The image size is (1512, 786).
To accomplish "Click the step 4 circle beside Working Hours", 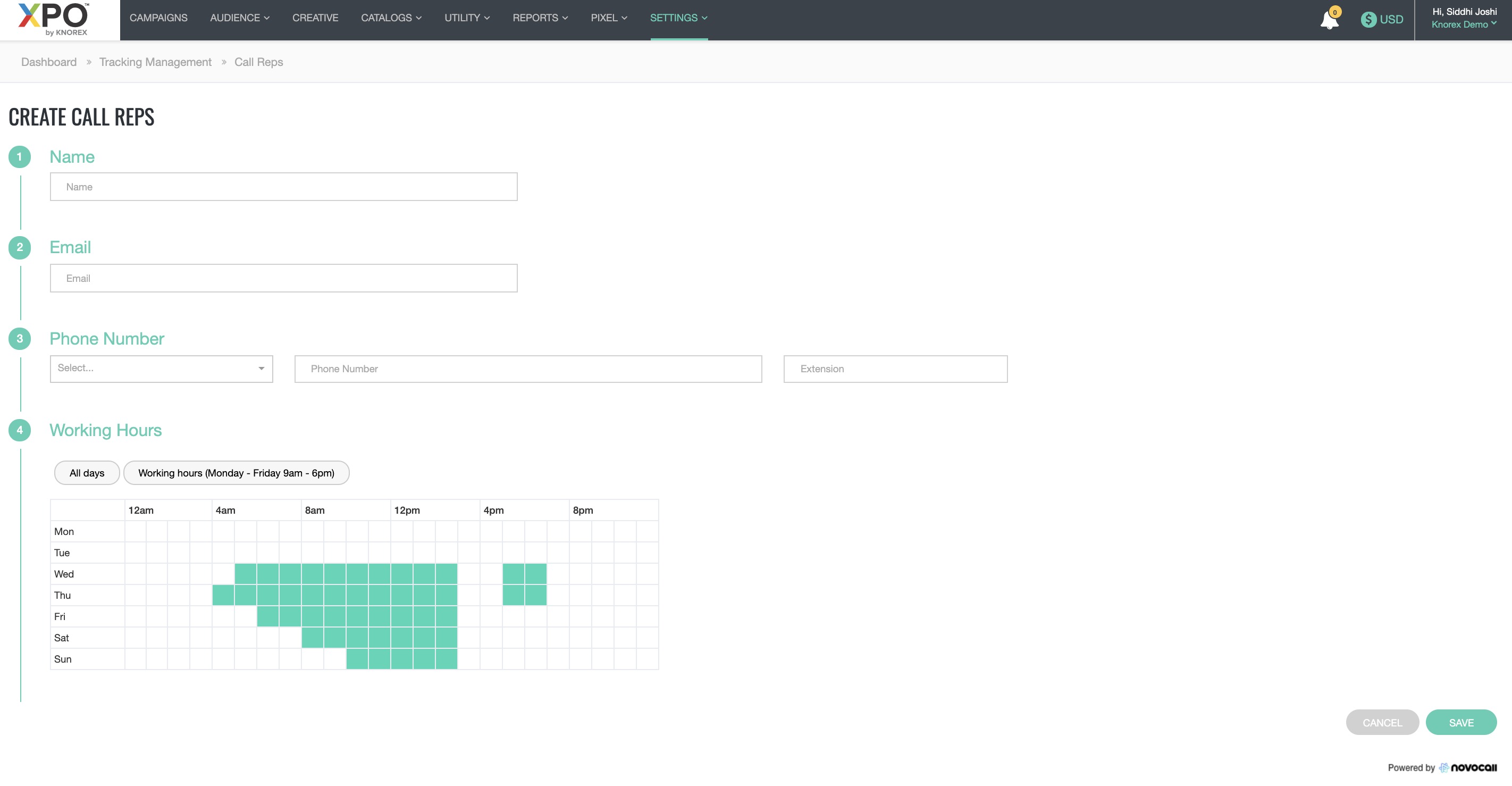I will point(19,430).
